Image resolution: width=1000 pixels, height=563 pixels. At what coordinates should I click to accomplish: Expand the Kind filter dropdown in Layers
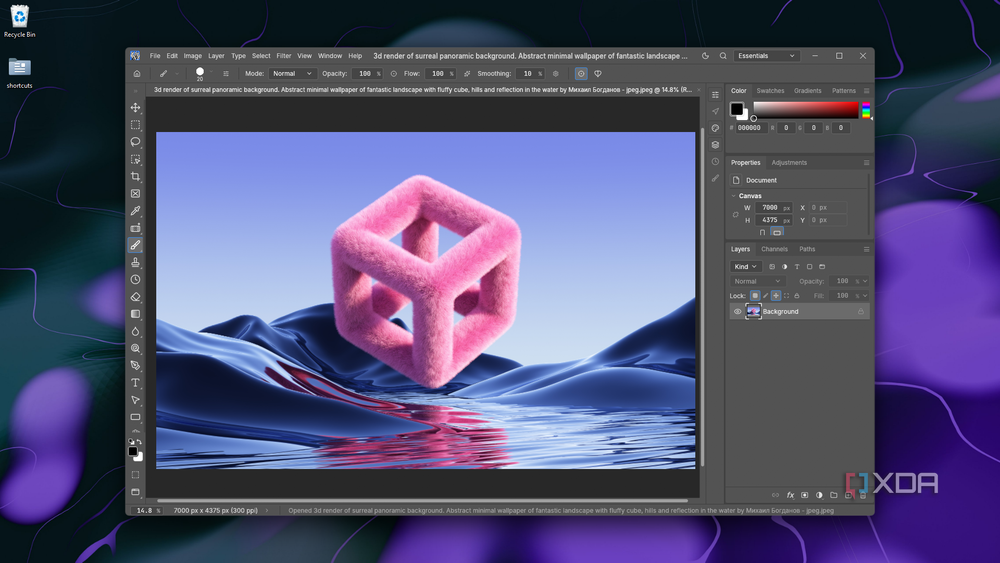coord(745,267)
